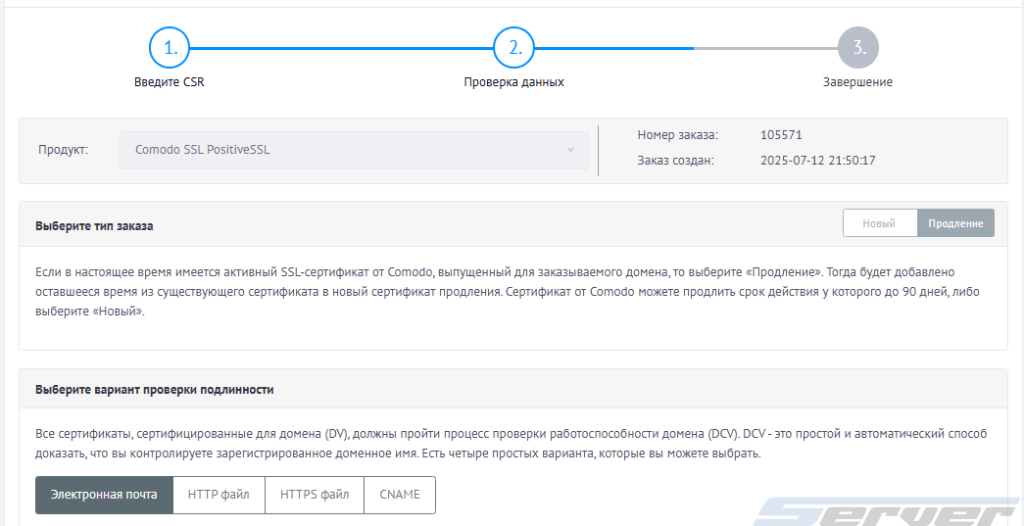Open the Comodo SSL PositiveSSL product dropdown
1024x526 pixels.
pyautogui.click(x=354, y=150)
